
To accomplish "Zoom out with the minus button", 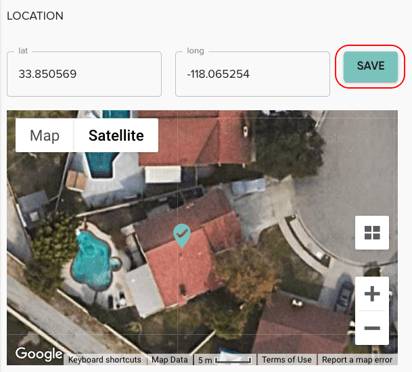I will click(372, 328).
